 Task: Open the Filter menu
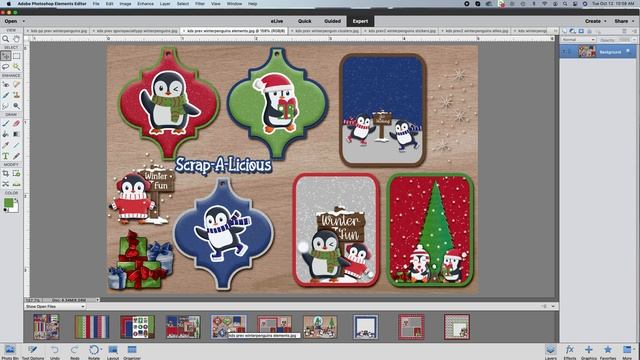click(200, 4)
